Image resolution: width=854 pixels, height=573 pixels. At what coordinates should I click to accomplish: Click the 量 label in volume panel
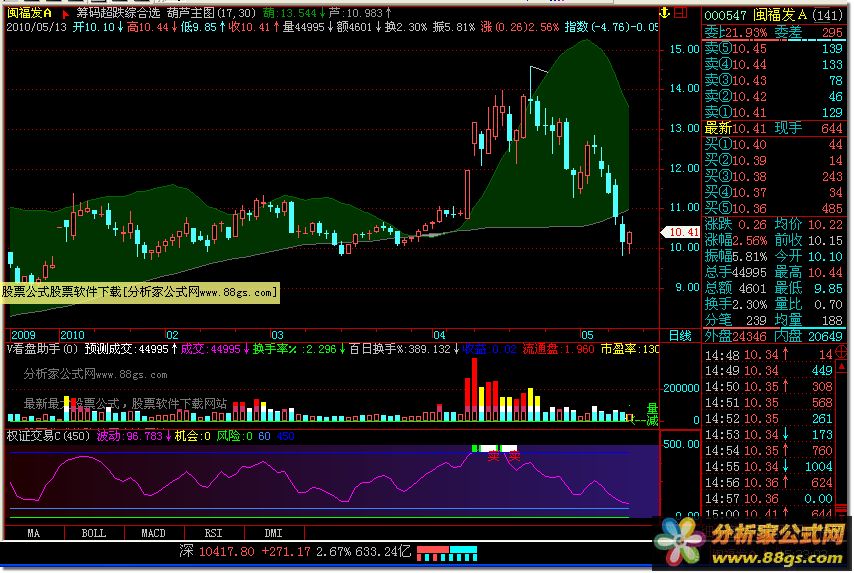coord(652,408)
